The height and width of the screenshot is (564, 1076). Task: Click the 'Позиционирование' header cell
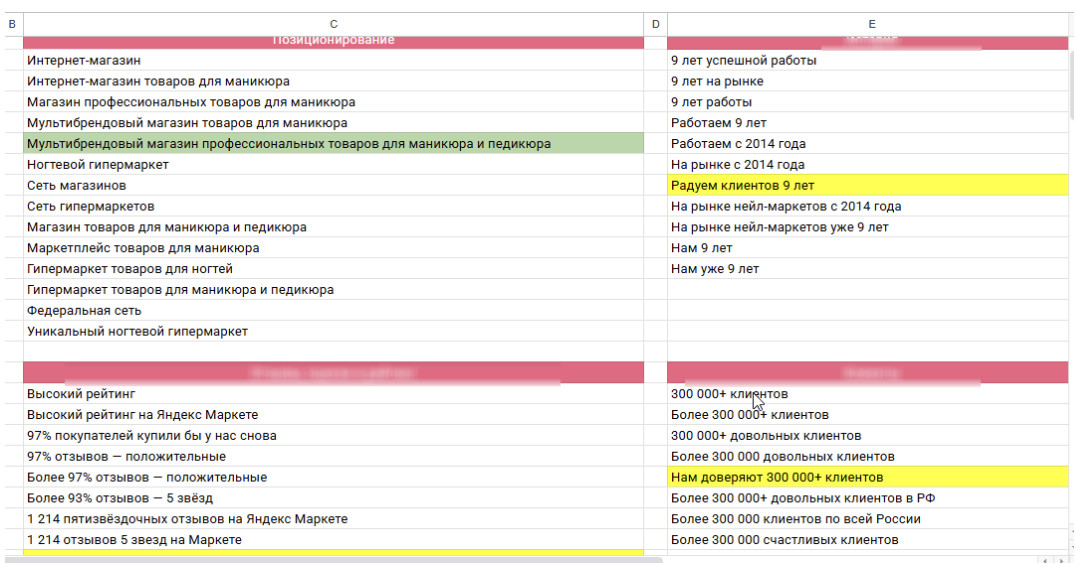pyautogui.click(x=334, y=42)
